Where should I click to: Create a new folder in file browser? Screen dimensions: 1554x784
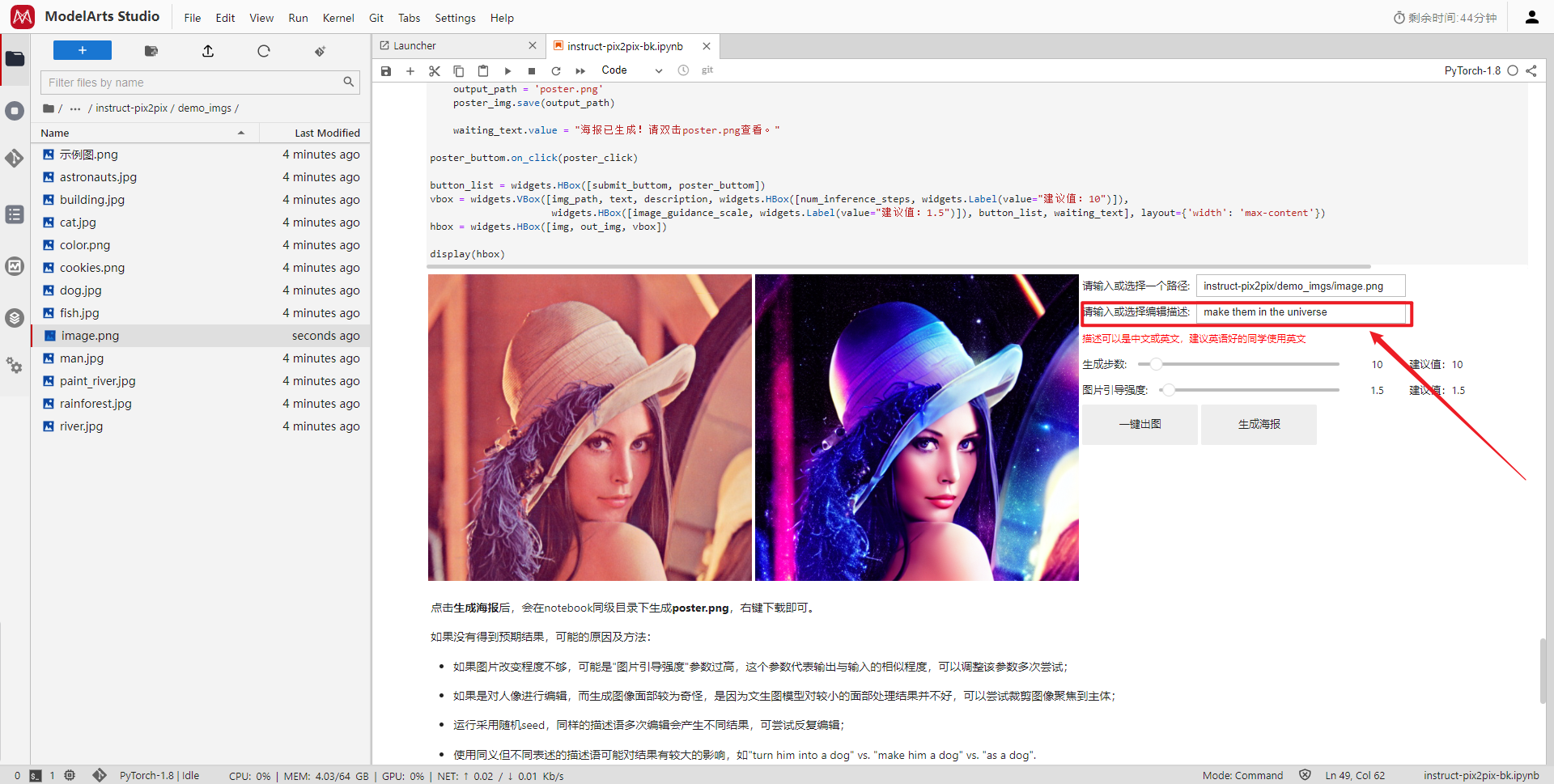[151, 51]
